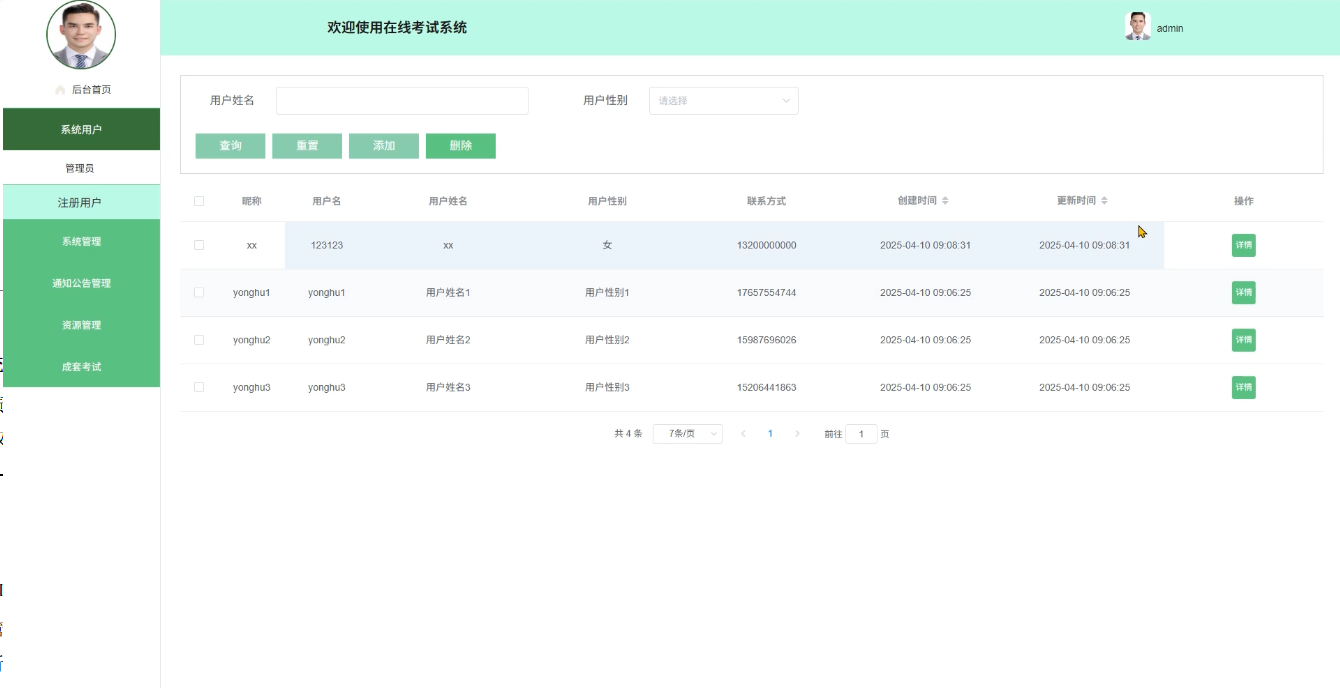Screen dimensions: 1340x688
Task: Click the 昵称 column header
Action: (251, 201)
